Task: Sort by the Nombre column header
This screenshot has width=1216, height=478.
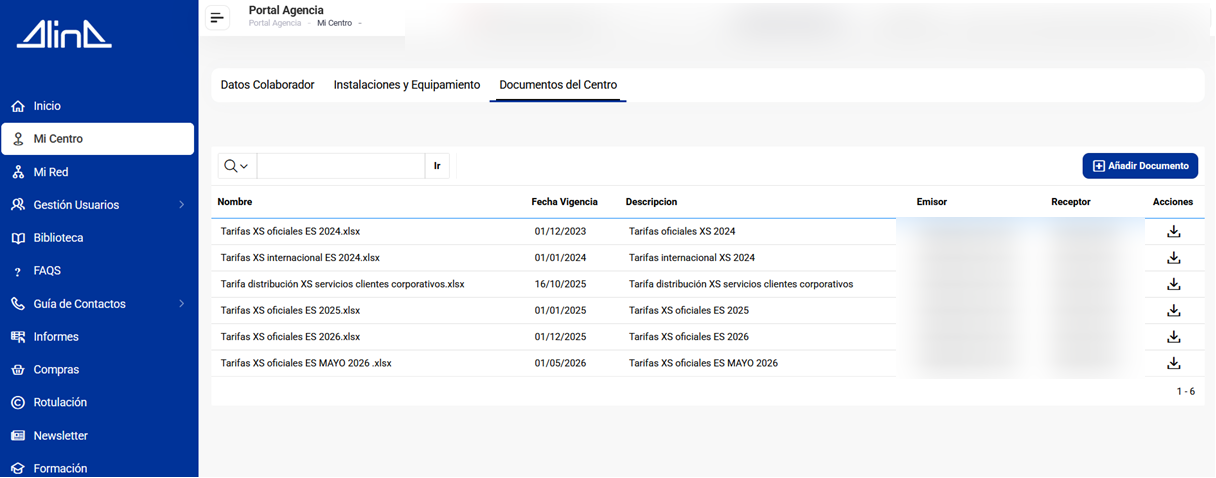Action: pos(235,202)
